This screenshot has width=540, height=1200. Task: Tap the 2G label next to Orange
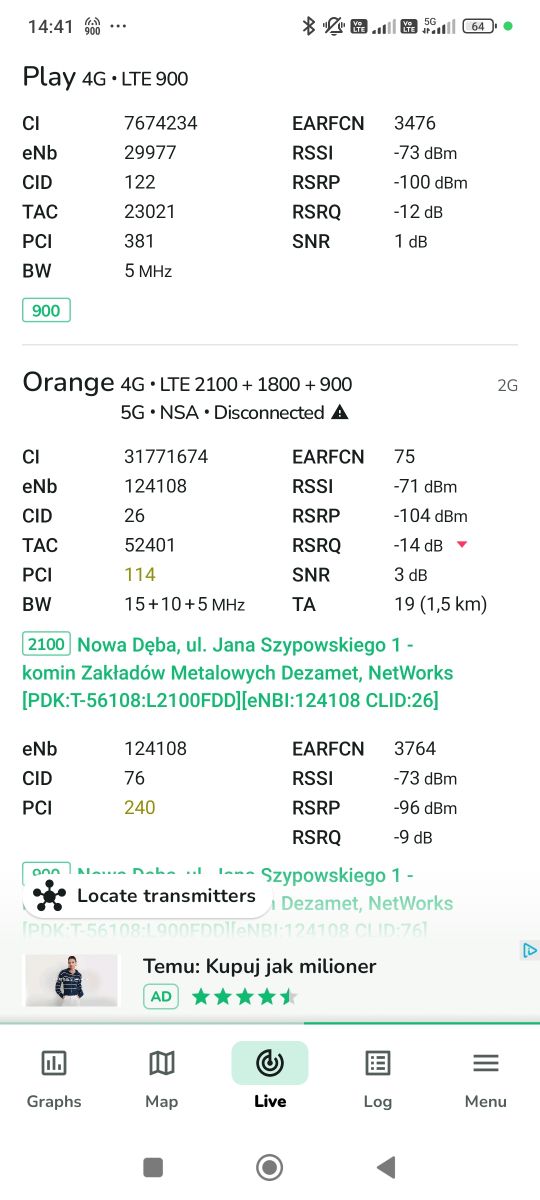507,386
